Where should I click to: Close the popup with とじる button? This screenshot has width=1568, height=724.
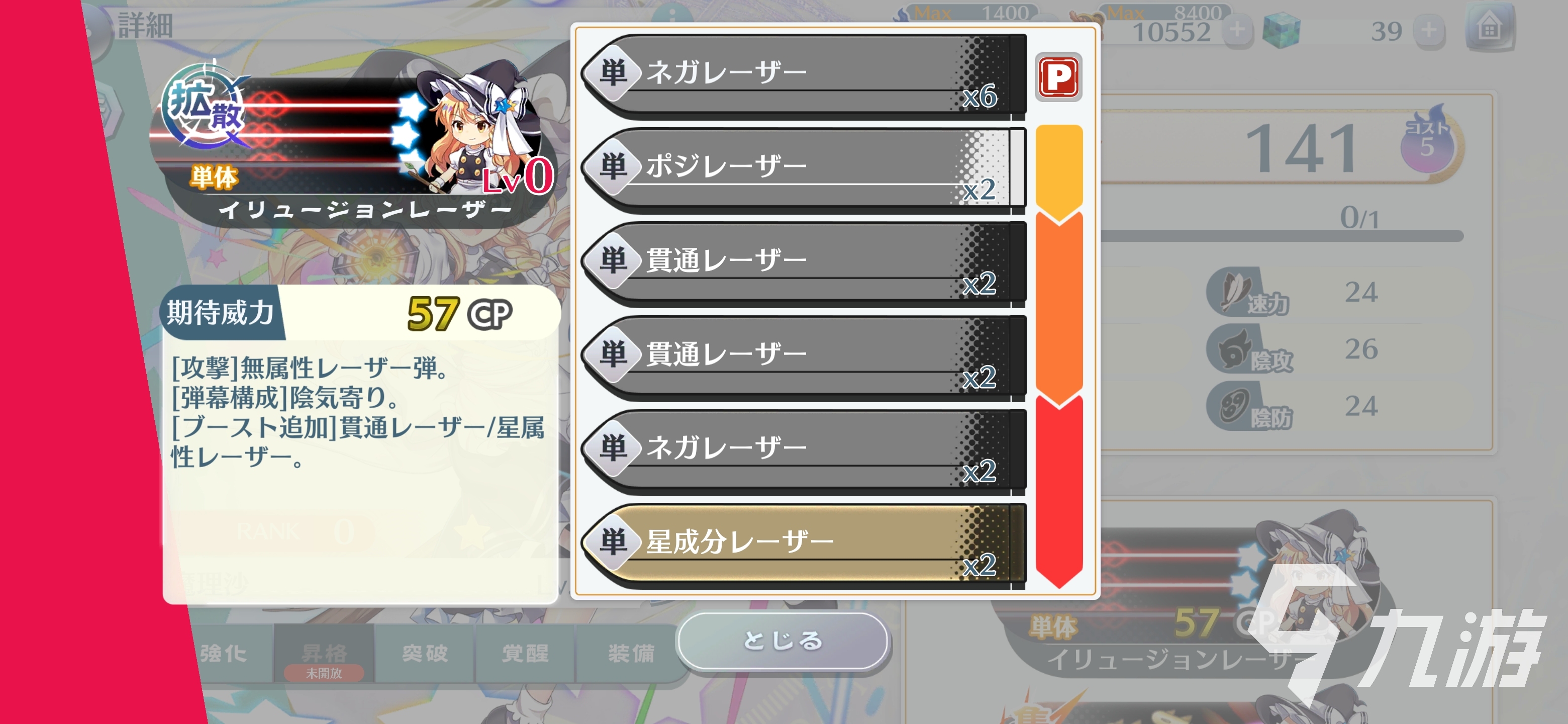(x=783, y=641)
